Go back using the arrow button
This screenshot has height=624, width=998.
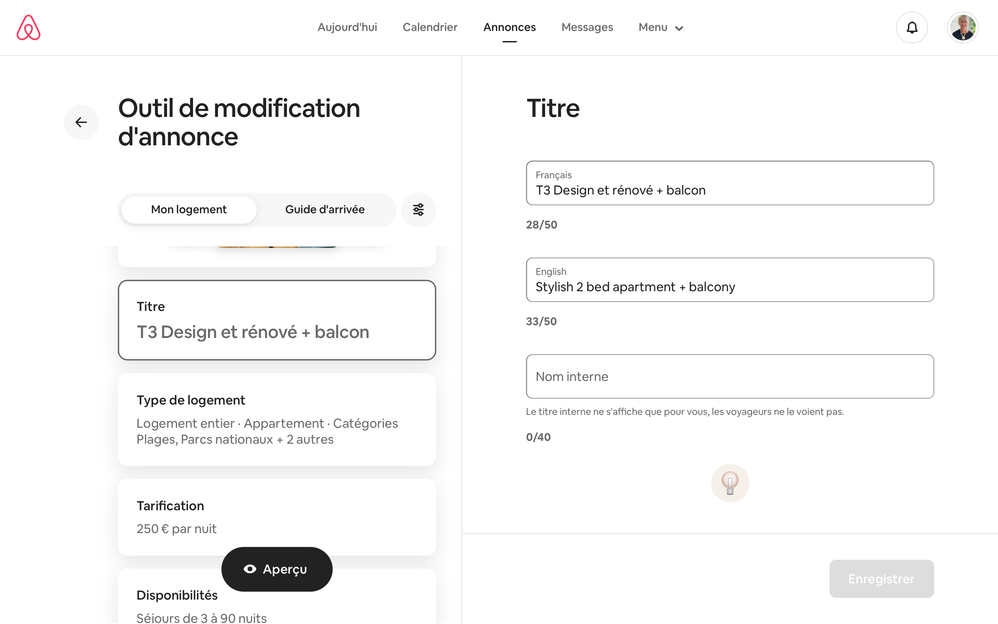(x=81, y=122)
